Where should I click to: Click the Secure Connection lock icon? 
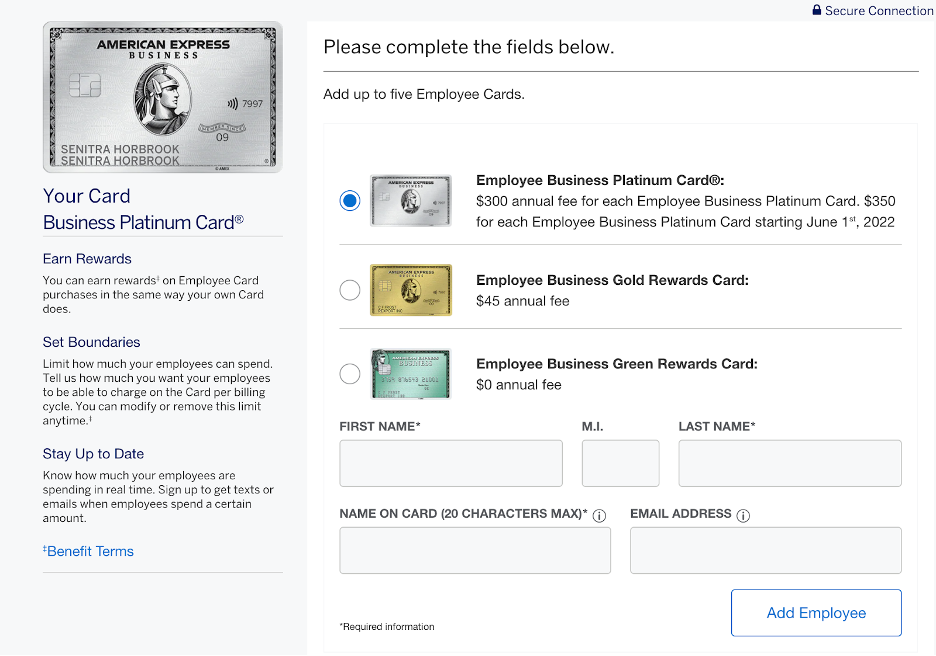(x=819, y=10)
